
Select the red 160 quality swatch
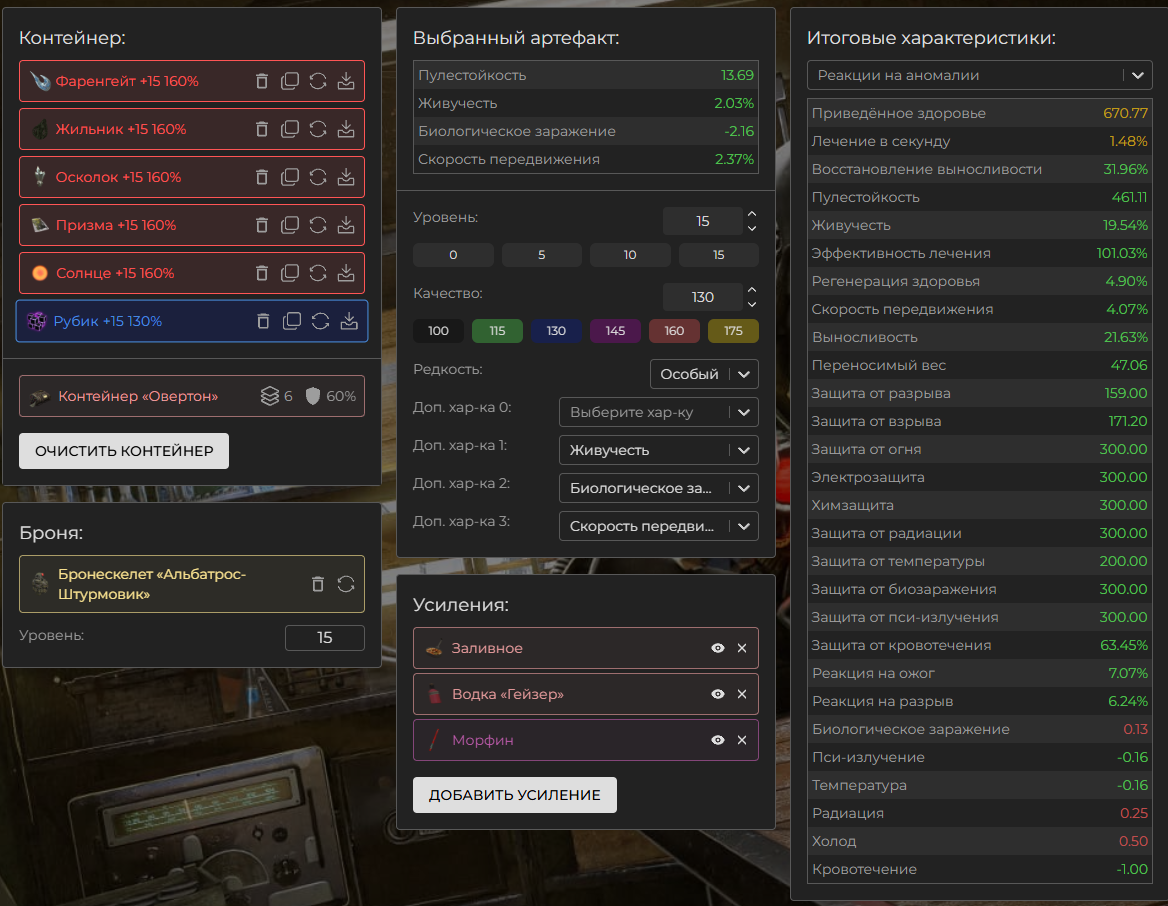click(674, 331)
